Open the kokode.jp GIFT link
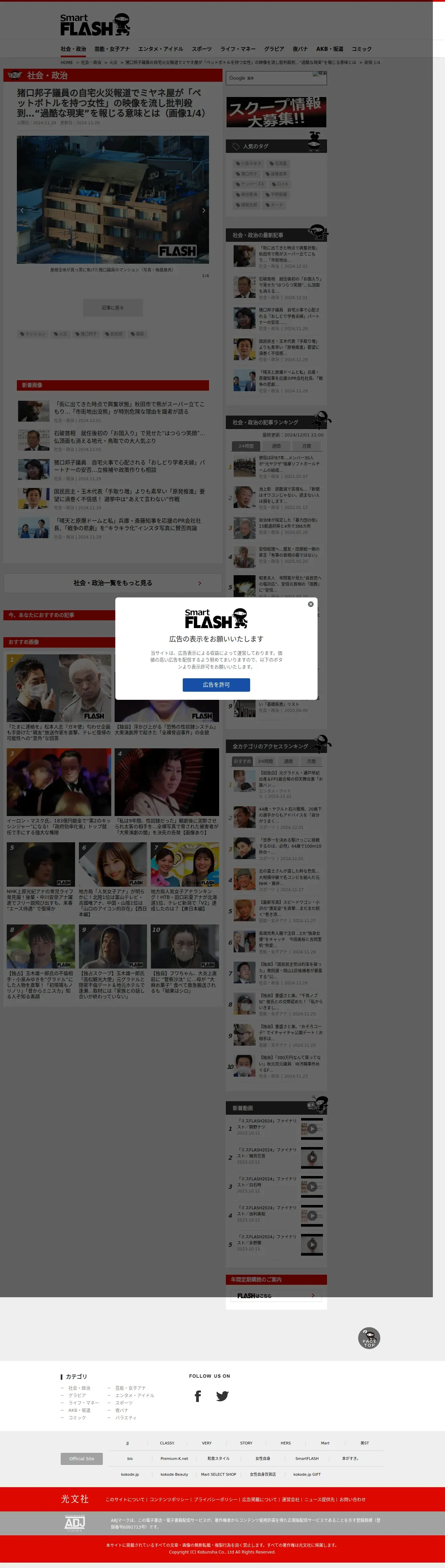Viewport: 445px width, 1568px height. tap(307, 1474)
